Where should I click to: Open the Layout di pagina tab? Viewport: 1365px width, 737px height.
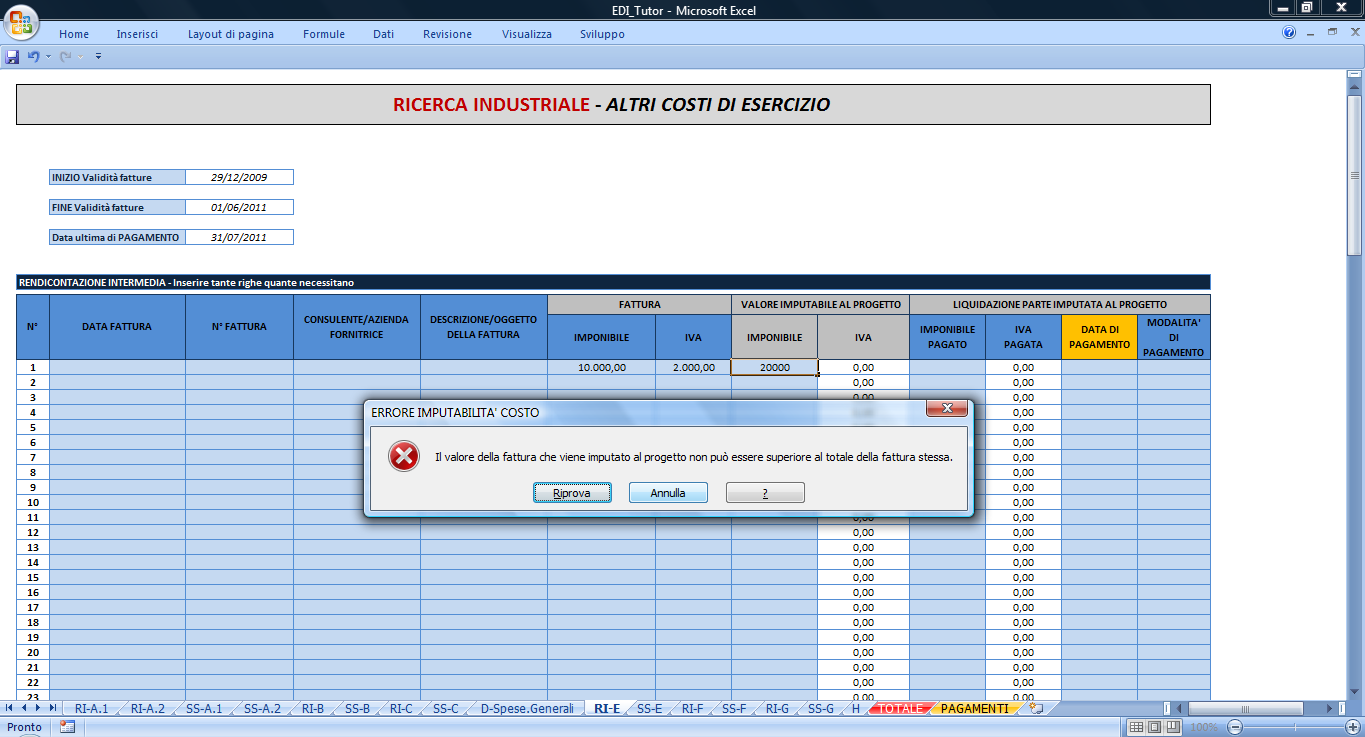(231, 34)
